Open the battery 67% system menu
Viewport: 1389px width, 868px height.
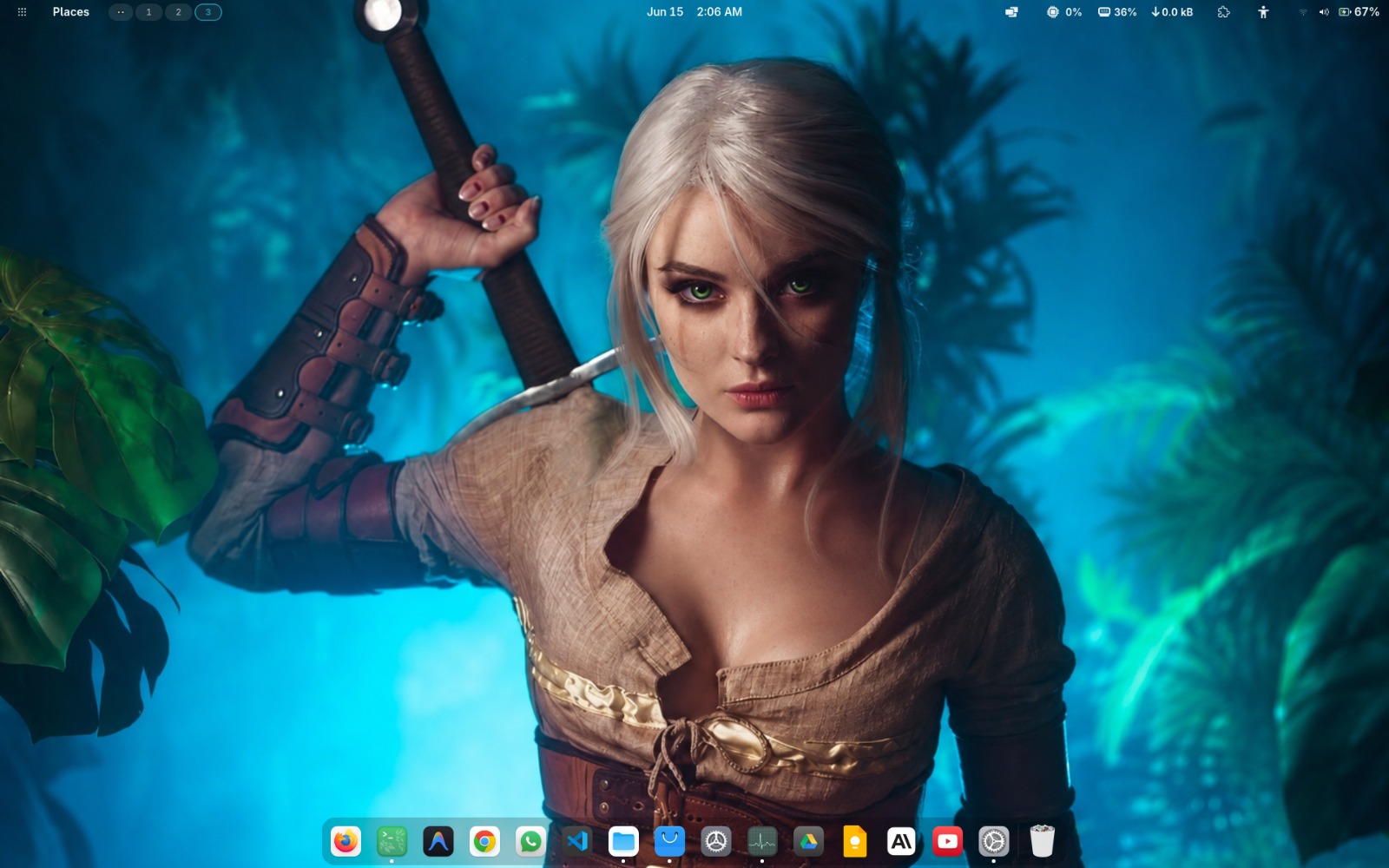(x=1359, y=12)
